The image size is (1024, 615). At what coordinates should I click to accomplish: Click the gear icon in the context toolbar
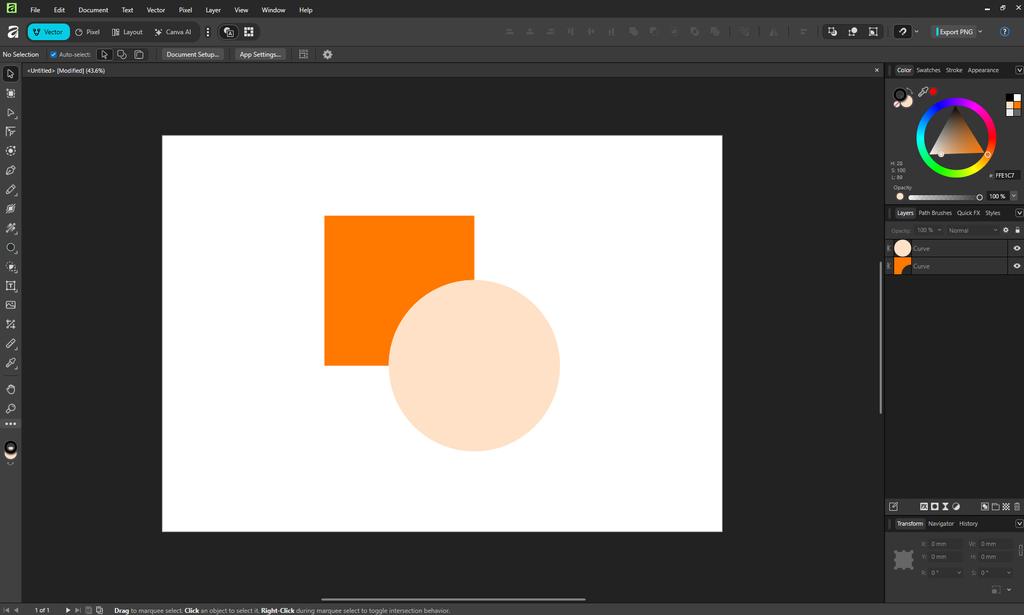coord(327,55)
